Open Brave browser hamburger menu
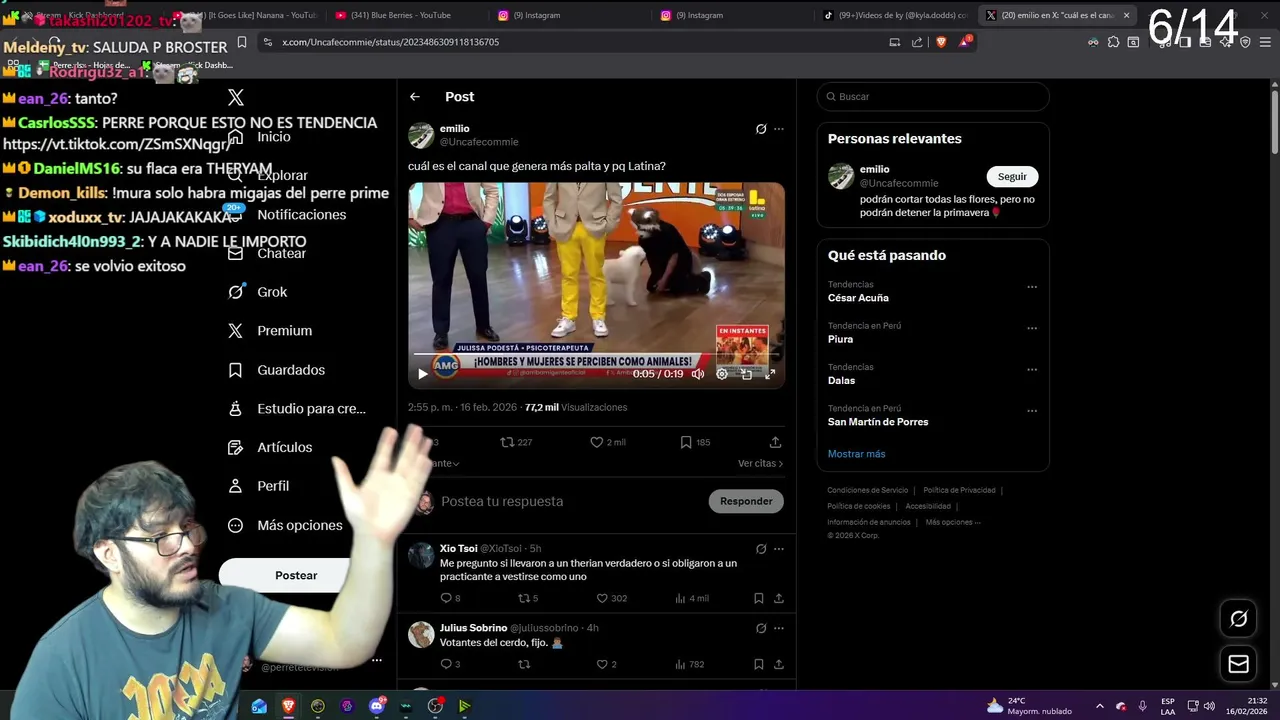Viewport: 1280px width, 720px height. (x=1265, y=42)
